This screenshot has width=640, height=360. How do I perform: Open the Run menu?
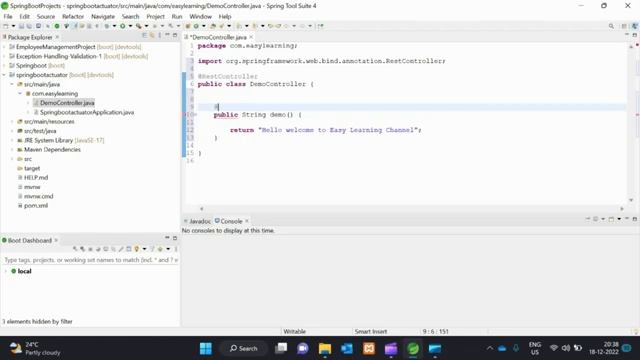177,16
